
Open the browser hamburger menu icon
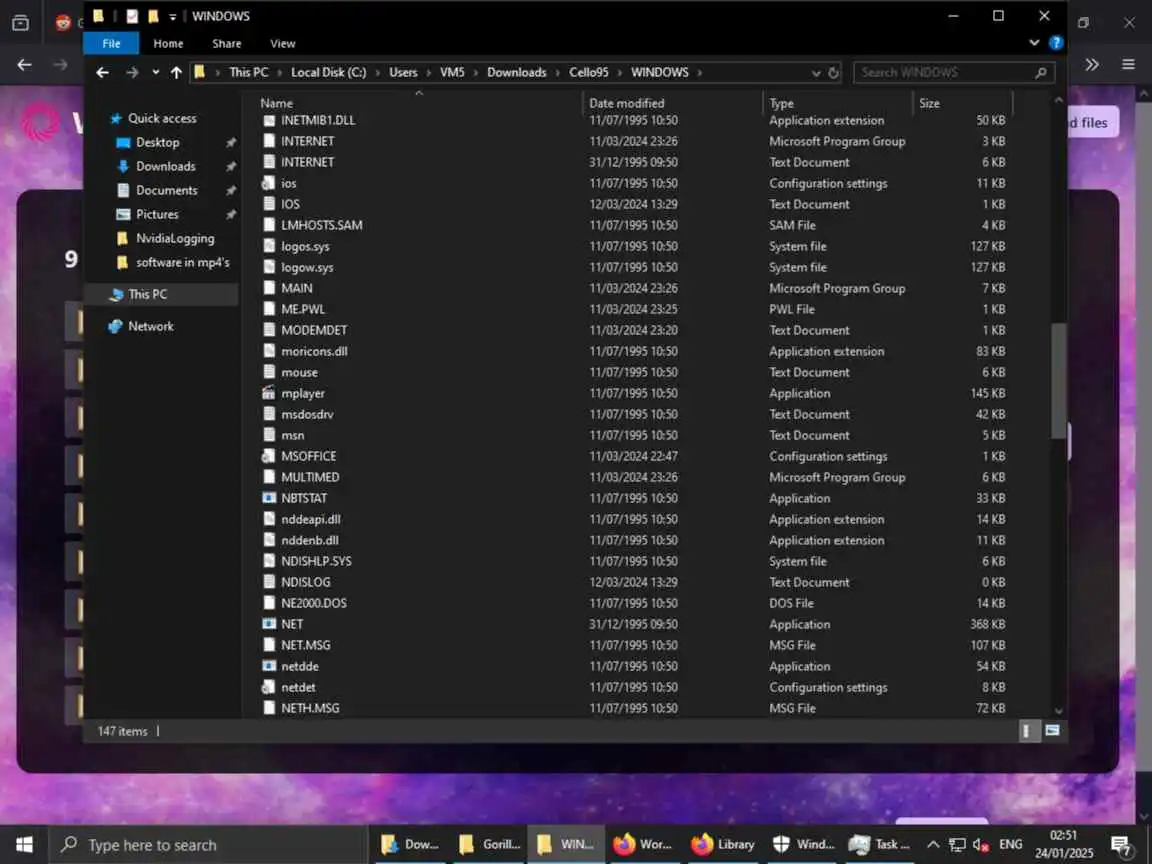point(1128,65)
